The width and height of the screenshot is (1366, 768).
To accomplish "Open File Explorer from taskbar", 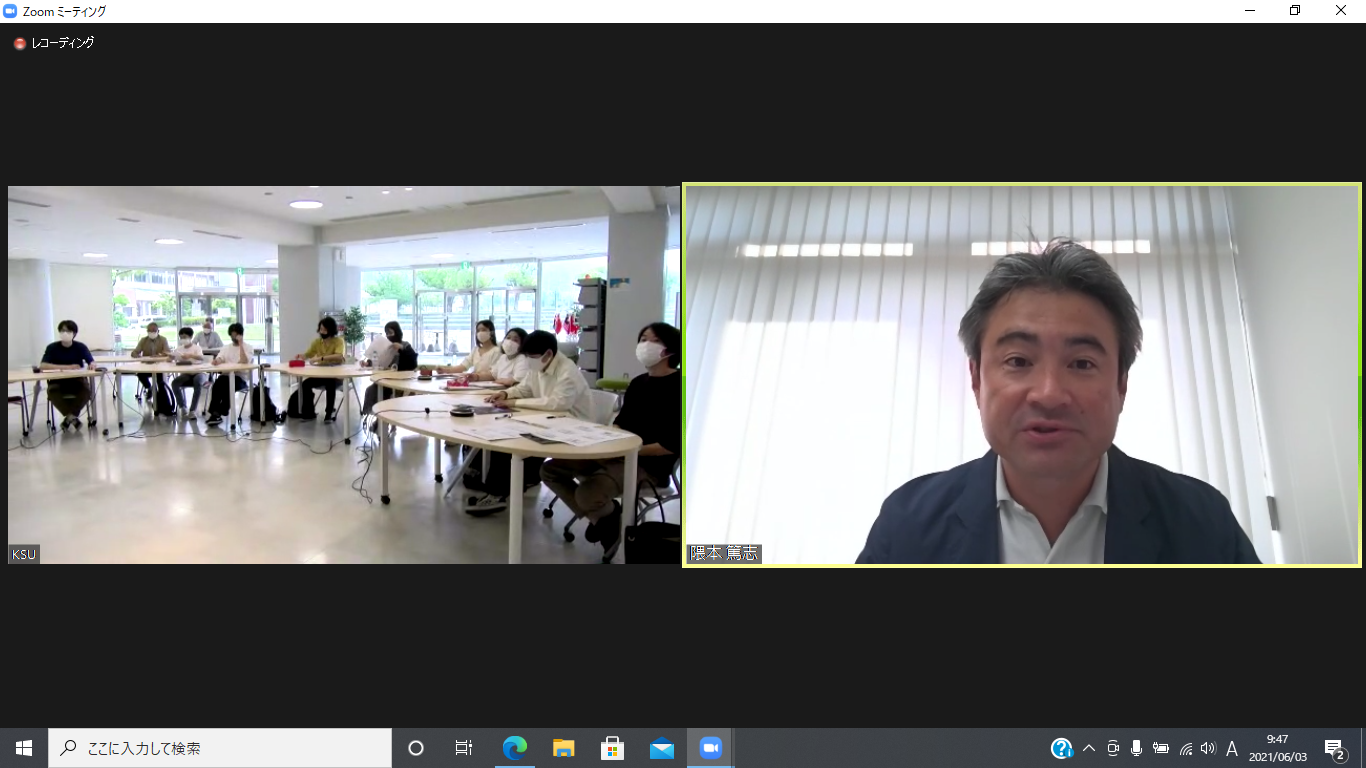I will click(563, 748).
